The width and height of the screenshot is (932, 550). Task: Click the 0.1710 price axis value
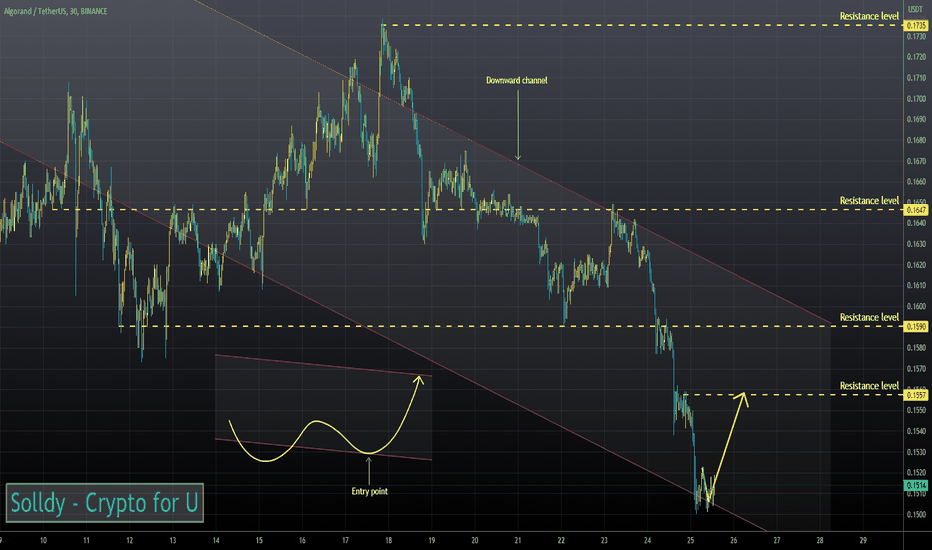tap(916, 78)
